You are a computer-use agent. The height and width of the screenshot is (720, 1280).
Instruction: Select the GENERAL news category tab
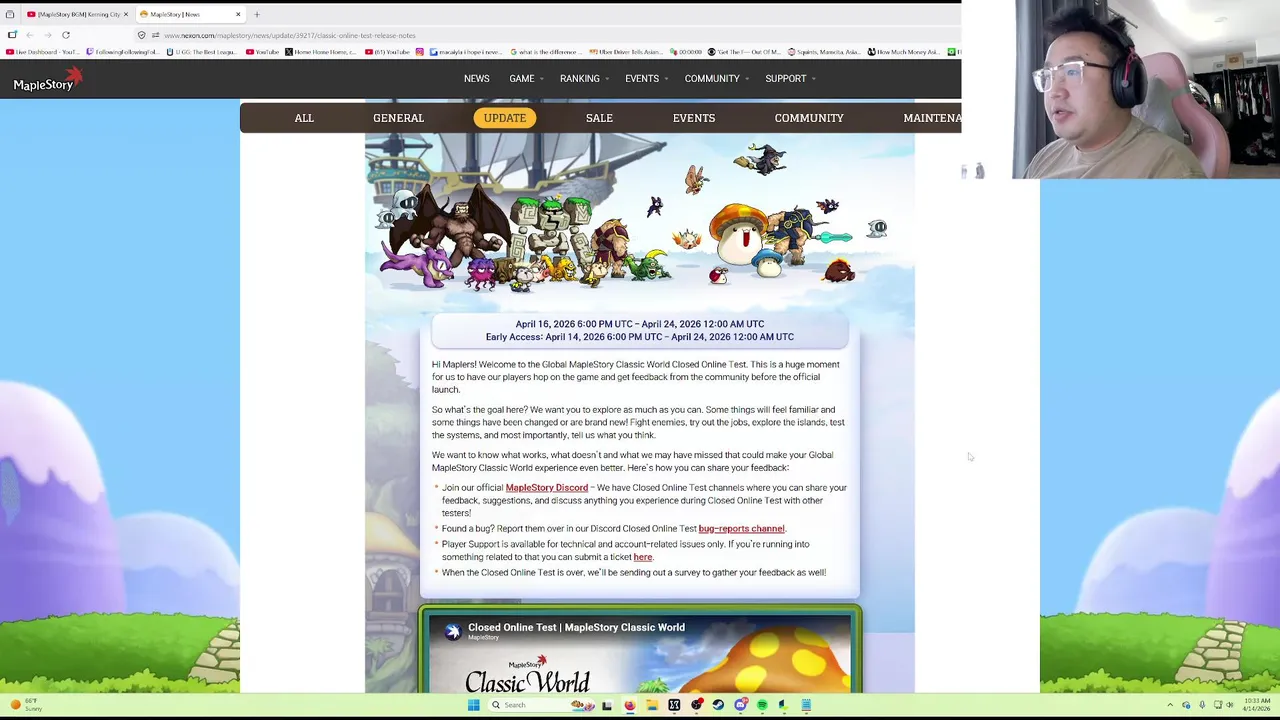[x=398, y=118]
